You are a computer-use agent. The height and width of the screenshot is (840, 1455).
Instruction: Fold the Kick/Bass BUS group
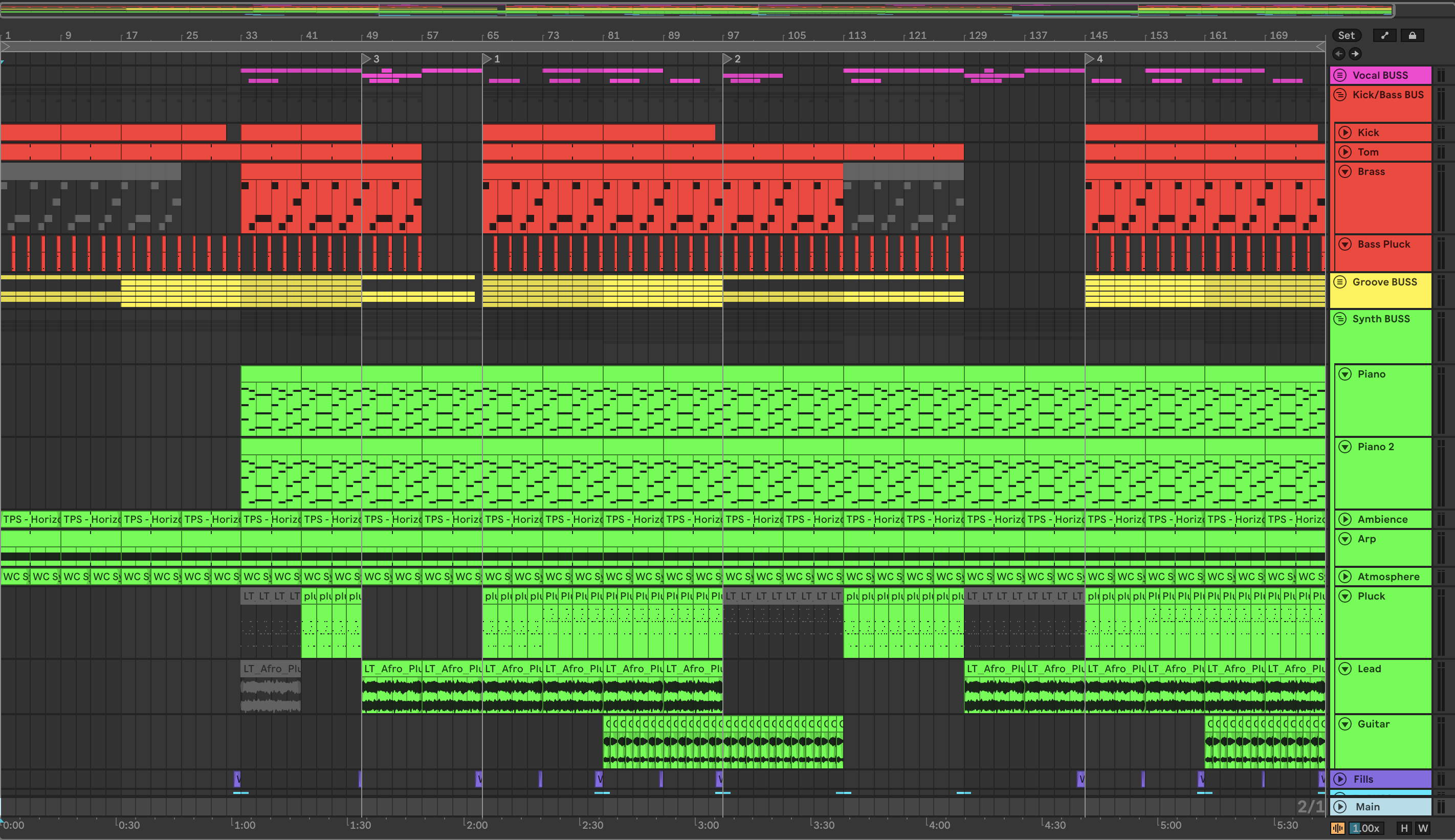(x=1341, y=95)
